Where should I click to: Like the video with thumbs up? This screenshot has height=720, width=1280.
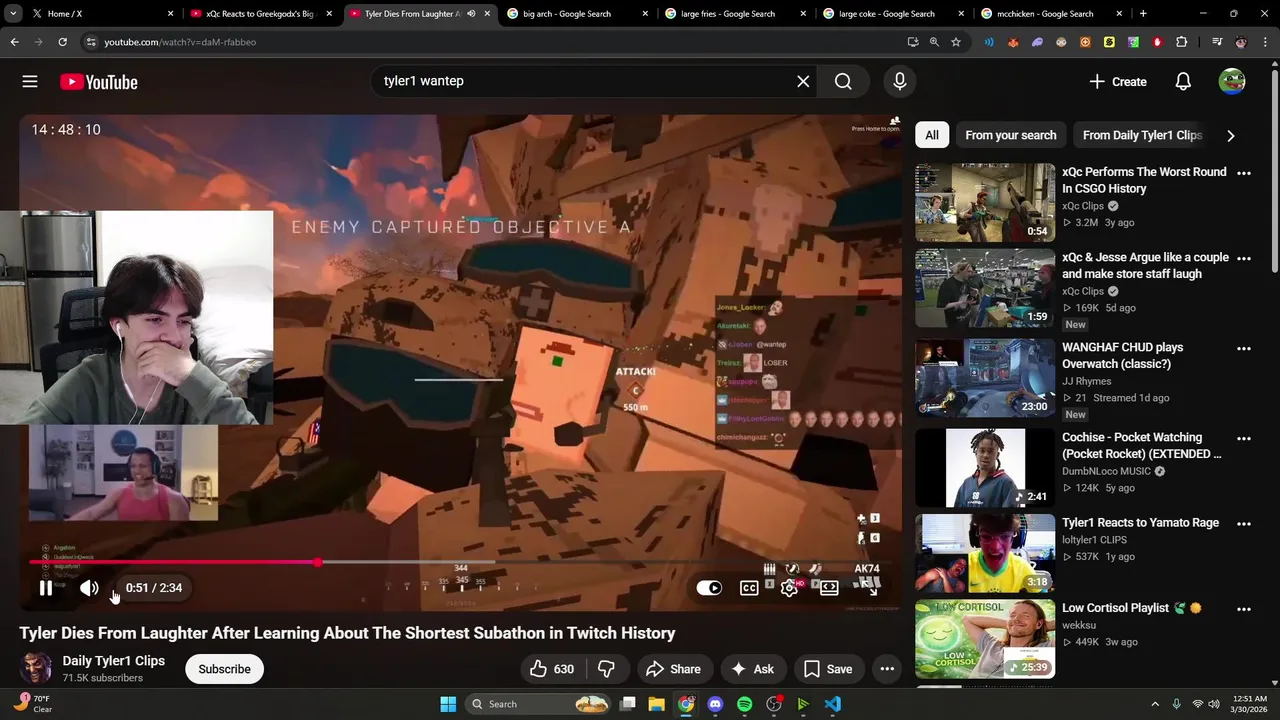pyautogui.click(x=551, y=669)
